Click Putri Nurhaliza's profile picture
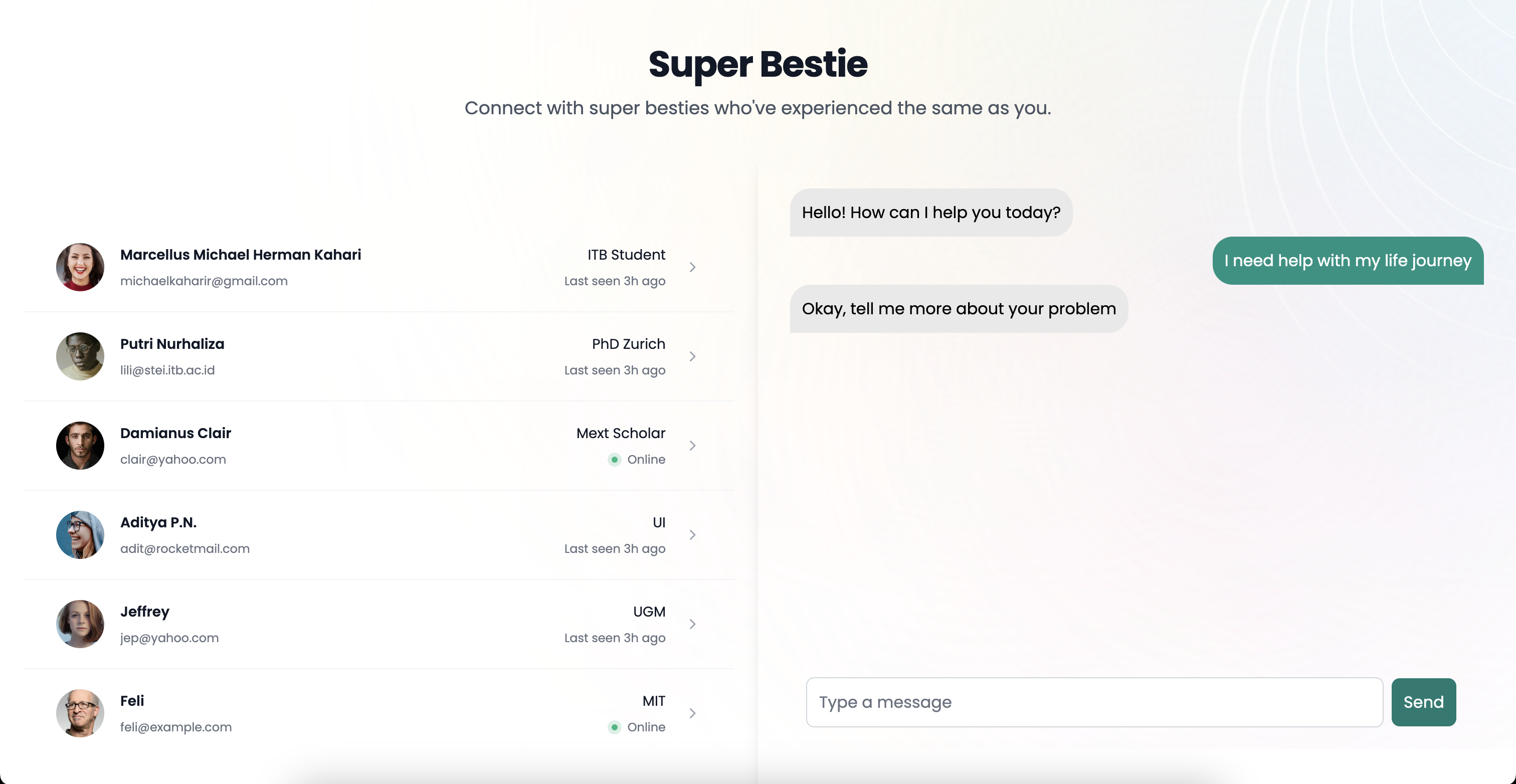This screenshot has width=1516, height=784. (80, 356)
